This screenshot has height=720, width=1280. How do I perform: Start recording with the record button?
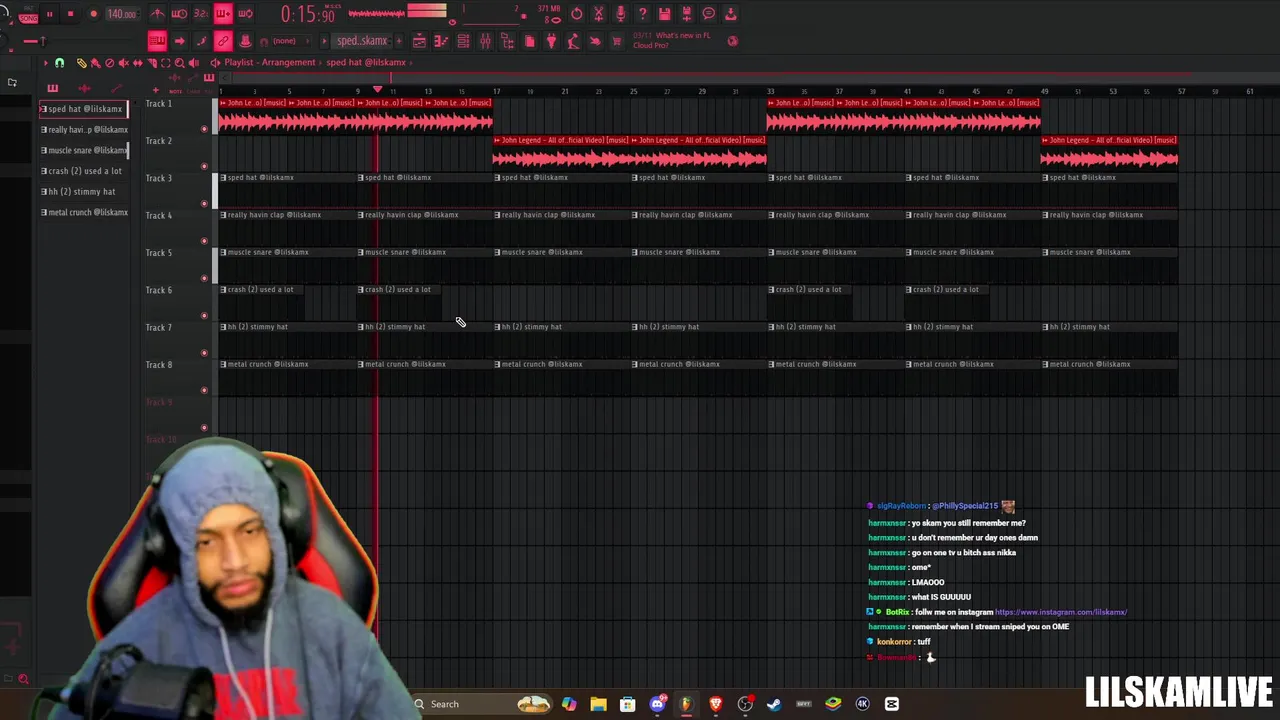pyautogui.click(x=94, y=14)
